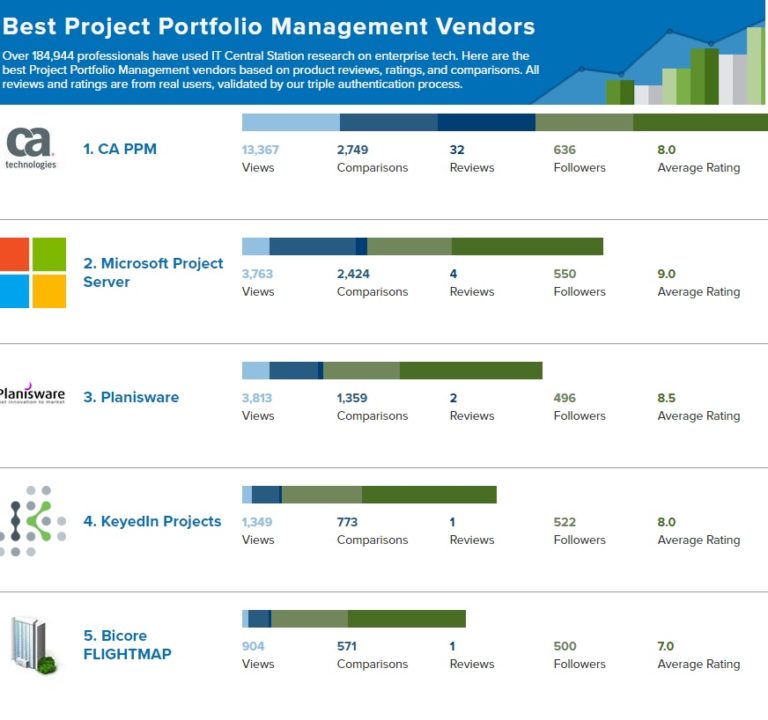
Task: Click the Microsoft four-color logo
Action: 33,272
